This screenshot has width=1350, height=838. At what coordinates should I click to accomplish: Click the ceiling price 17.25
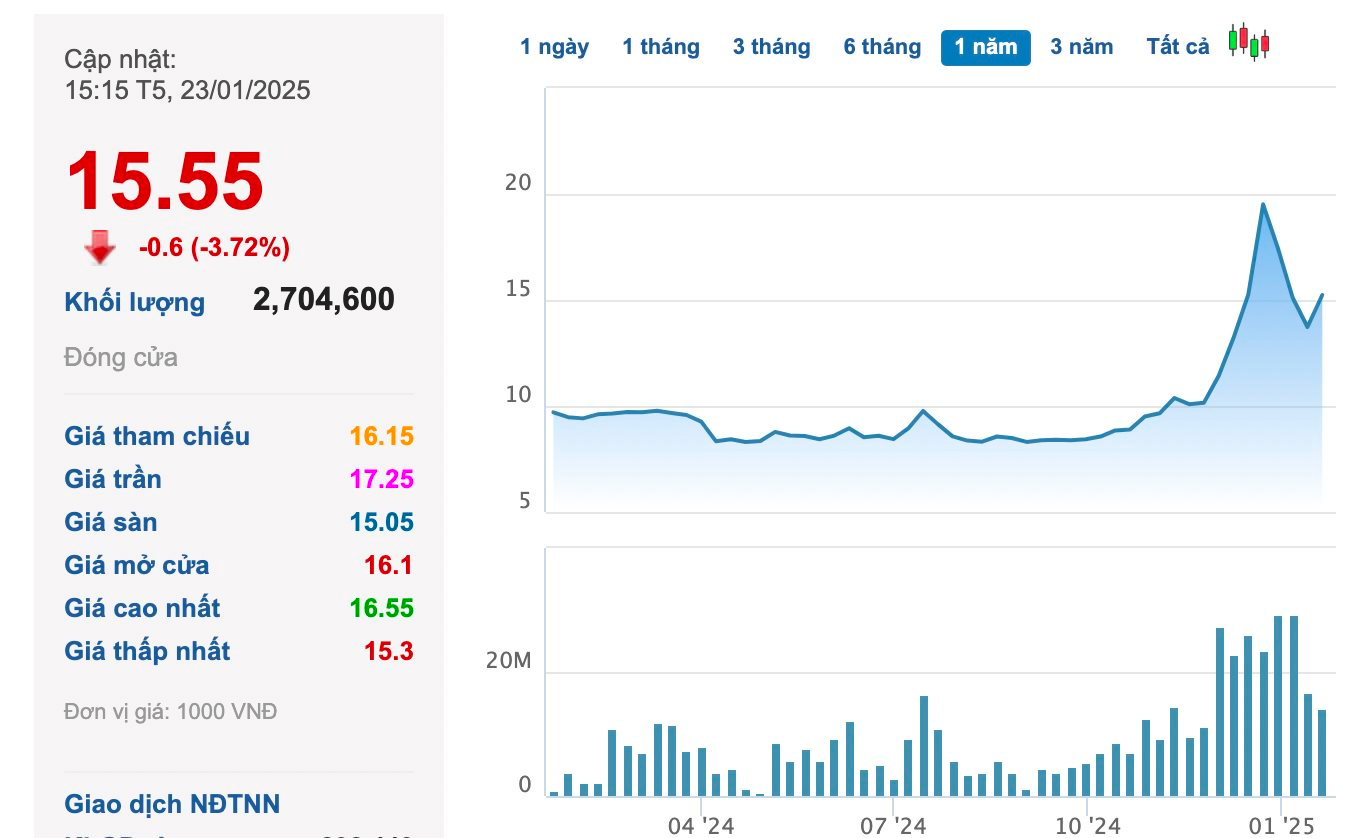(x=381, y=479)
